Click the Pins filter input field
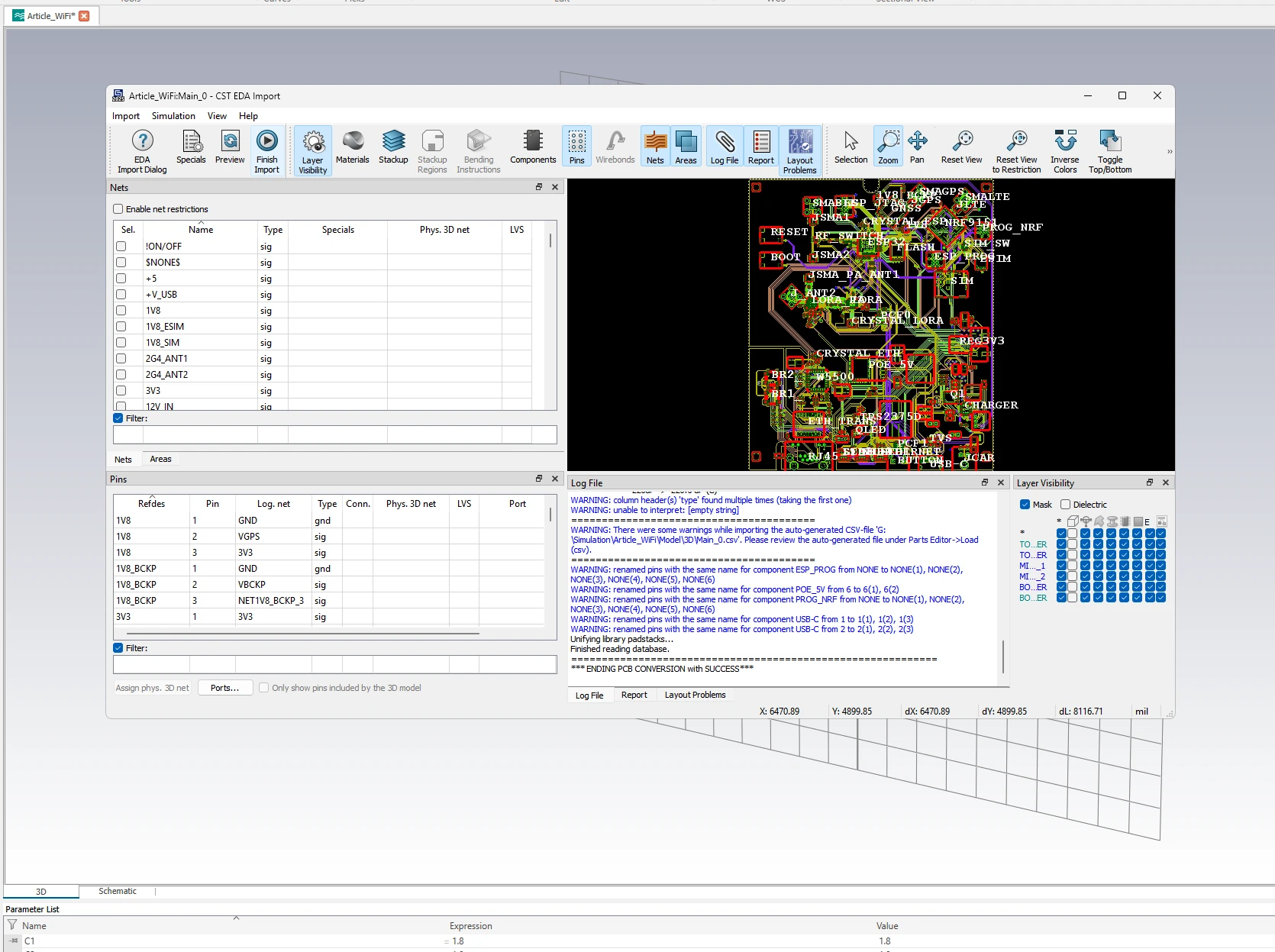Screen dimensions: 1275x952 coord(334,665)
